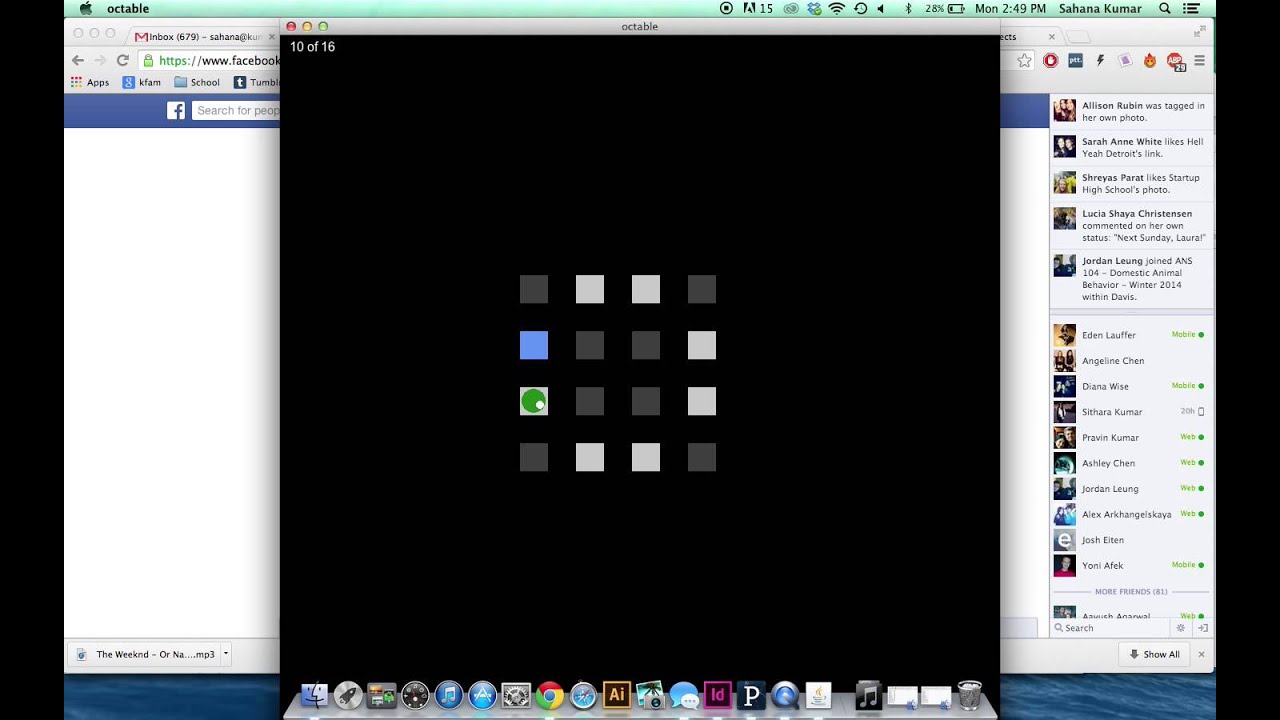Launch iTunes from the Dock
The height and width of the screenshot is (720, 1280).
[x=449, y=694]
